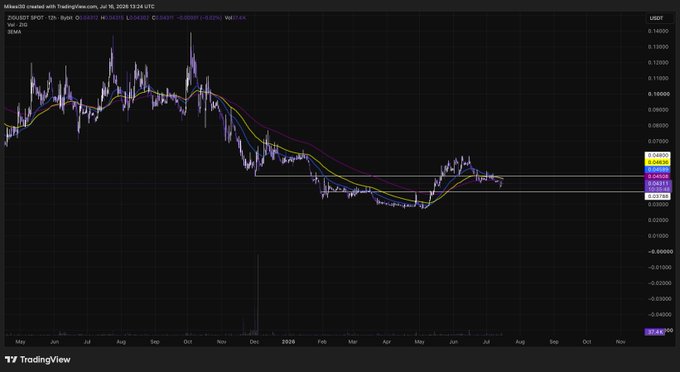Screen dimensions: 680x372
Task: Click the 0.11000 price axis value
Action: coord(657,78)
